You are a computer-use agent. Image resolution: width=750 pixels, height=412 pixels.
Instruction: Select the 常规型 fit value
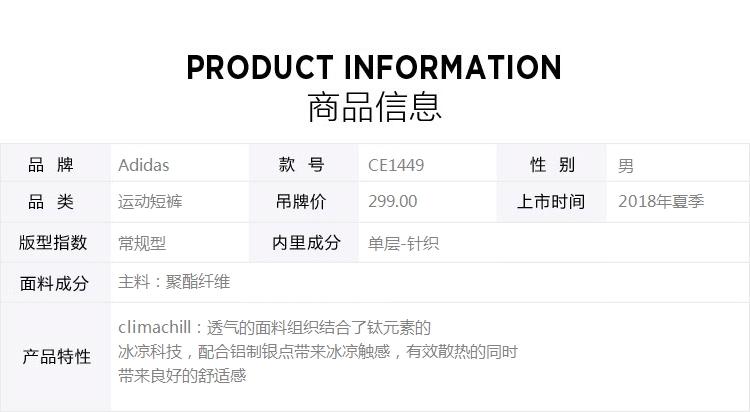pyautogui.click(x=142, y=244)
